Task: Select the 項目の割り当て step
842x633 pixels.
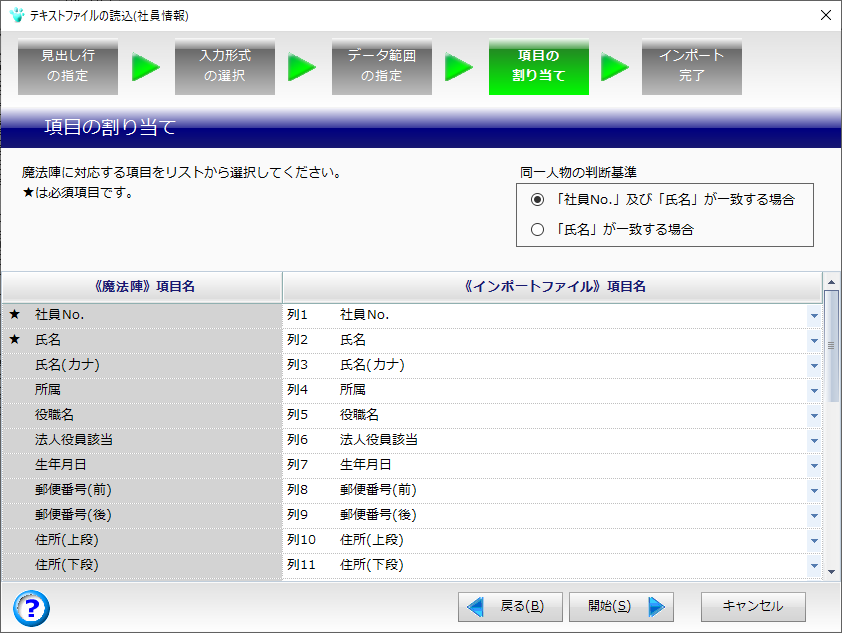Action: (539, 66)
